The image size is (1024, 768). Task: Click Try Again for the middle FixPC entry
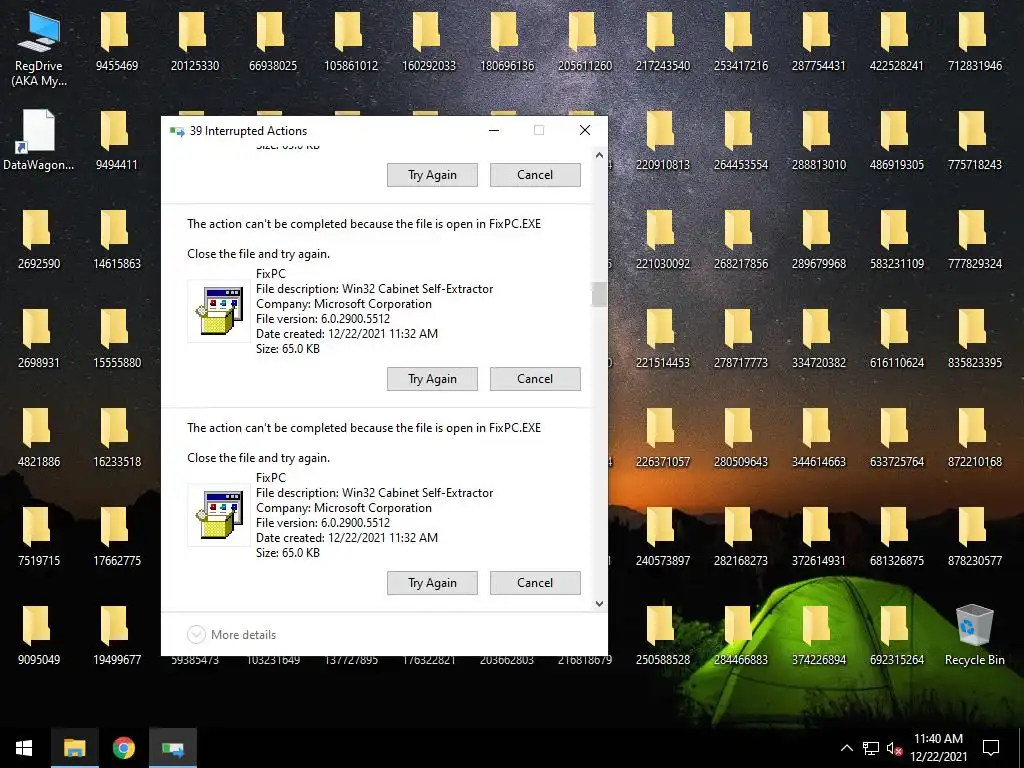[x=432, y=379]
